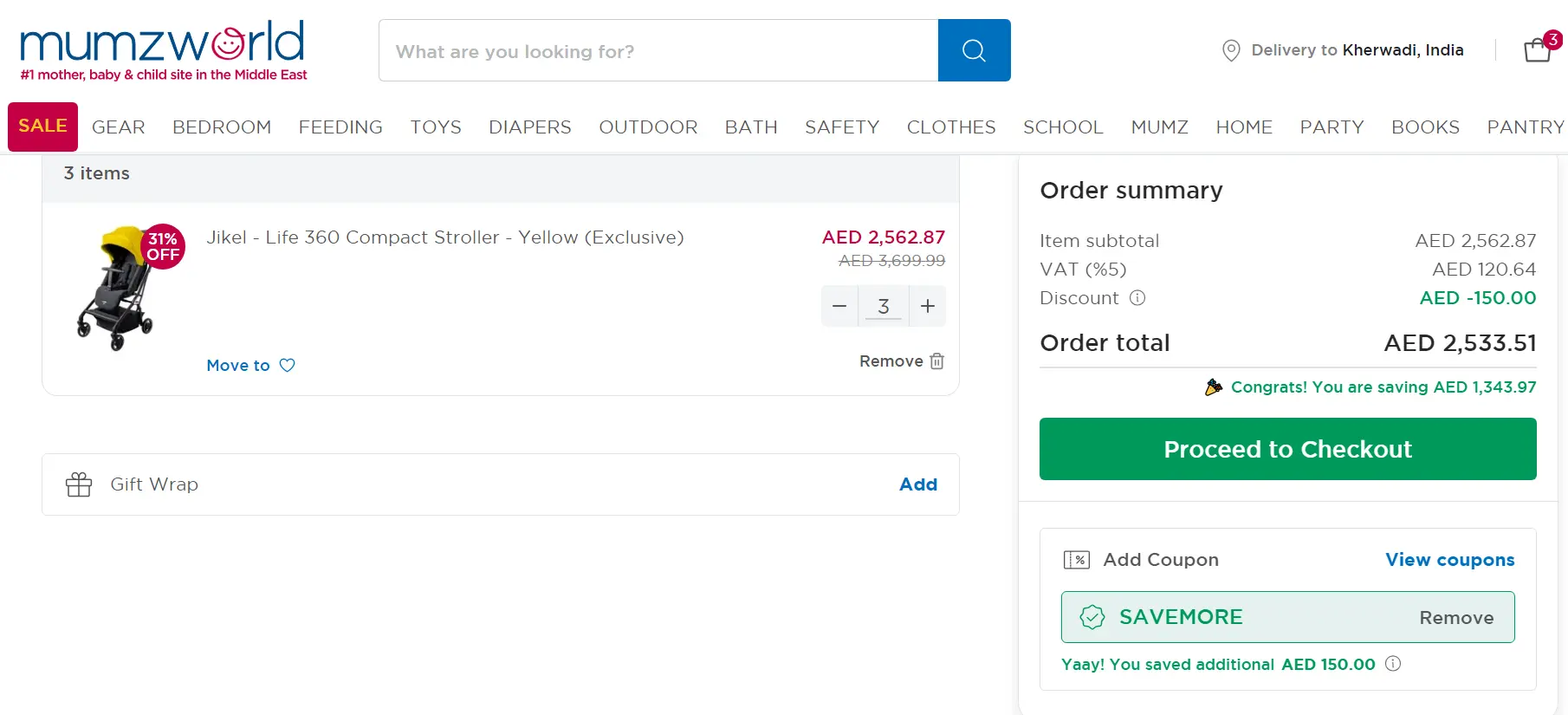The image size is (1568, 715).
Task: Open the SCHOOL category
Action: pyautogui.click(x=1063, y=127)
